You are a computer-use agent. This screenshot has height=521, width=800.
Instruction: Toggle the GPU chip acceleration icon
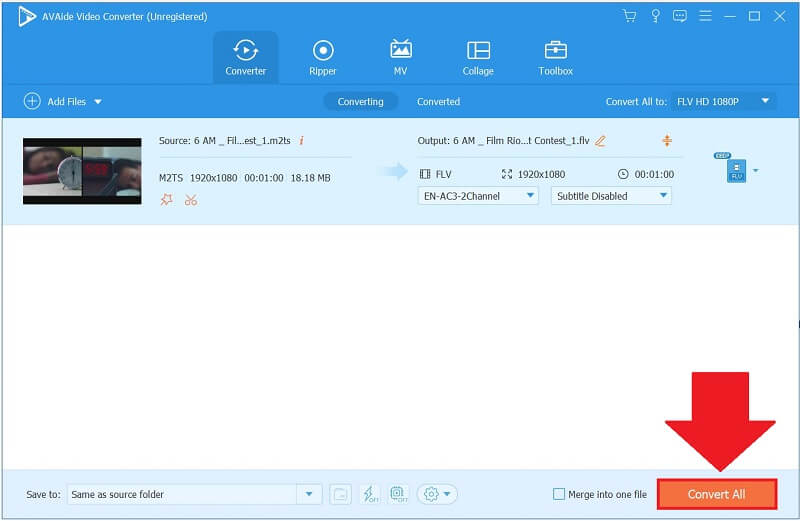pyautogui.click(x=398, y=494)
